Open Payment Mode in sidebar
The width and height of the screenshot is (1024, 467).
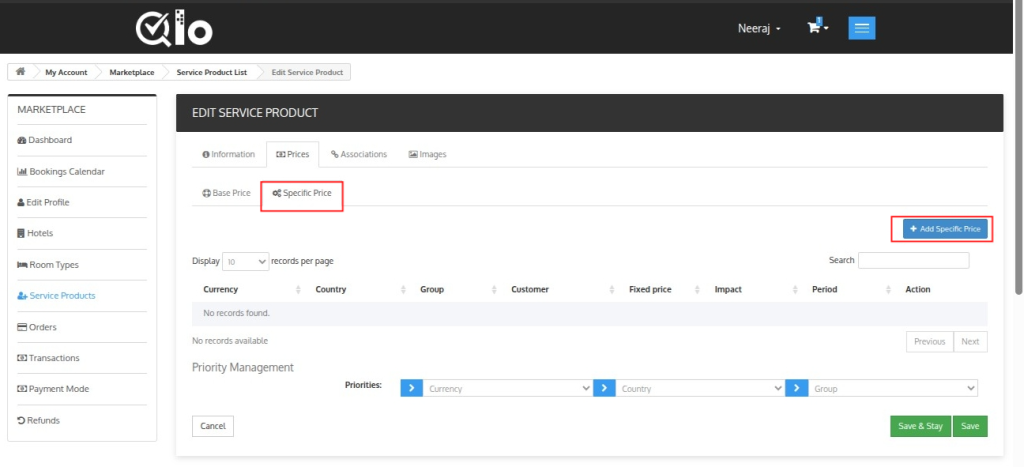pos(54,389)
